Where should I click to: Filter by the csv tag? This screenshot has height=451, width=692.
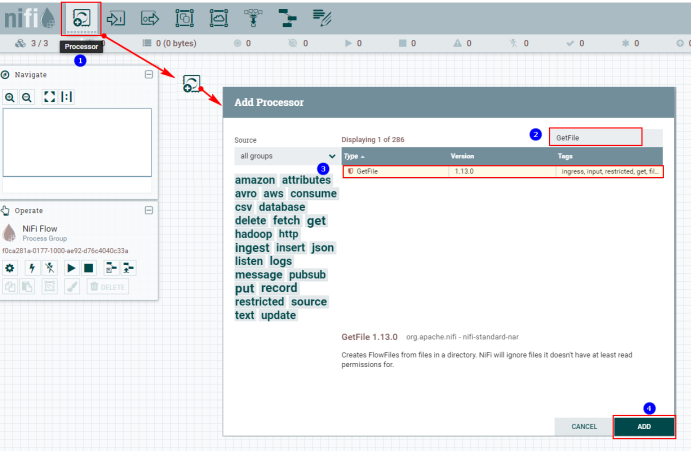coord(244,207)
